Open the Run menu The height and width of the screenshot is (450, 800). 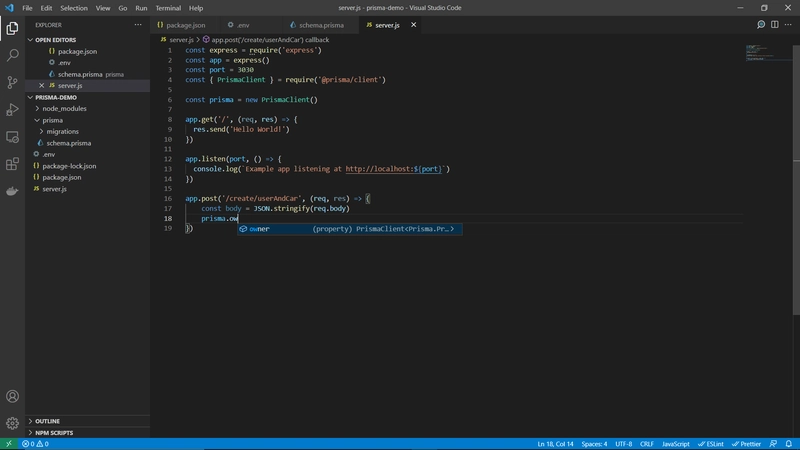141,8
